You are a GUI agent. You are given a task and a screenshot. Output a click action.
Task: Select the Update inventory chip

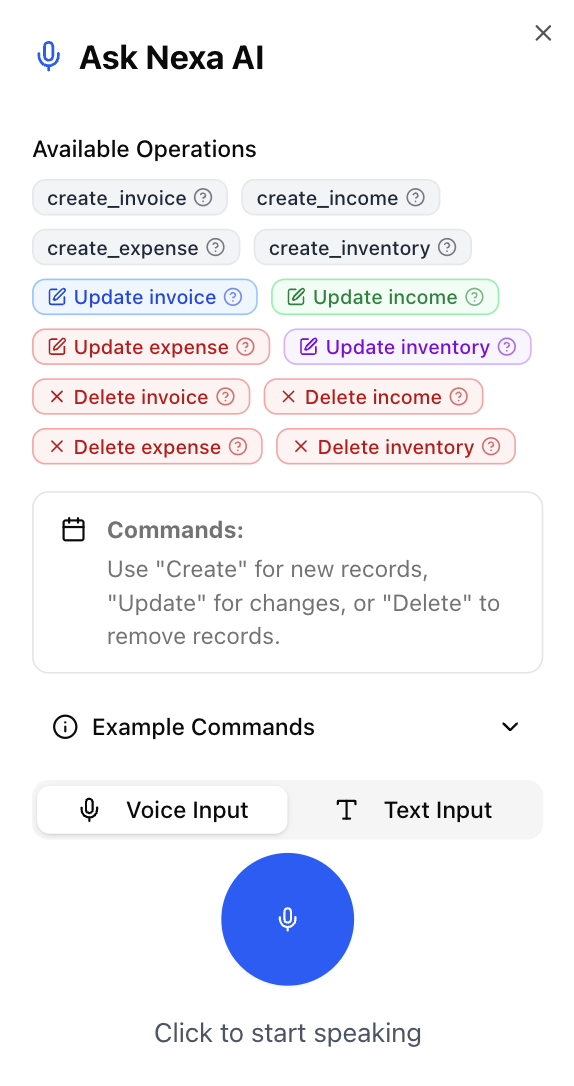click(407, 347)
